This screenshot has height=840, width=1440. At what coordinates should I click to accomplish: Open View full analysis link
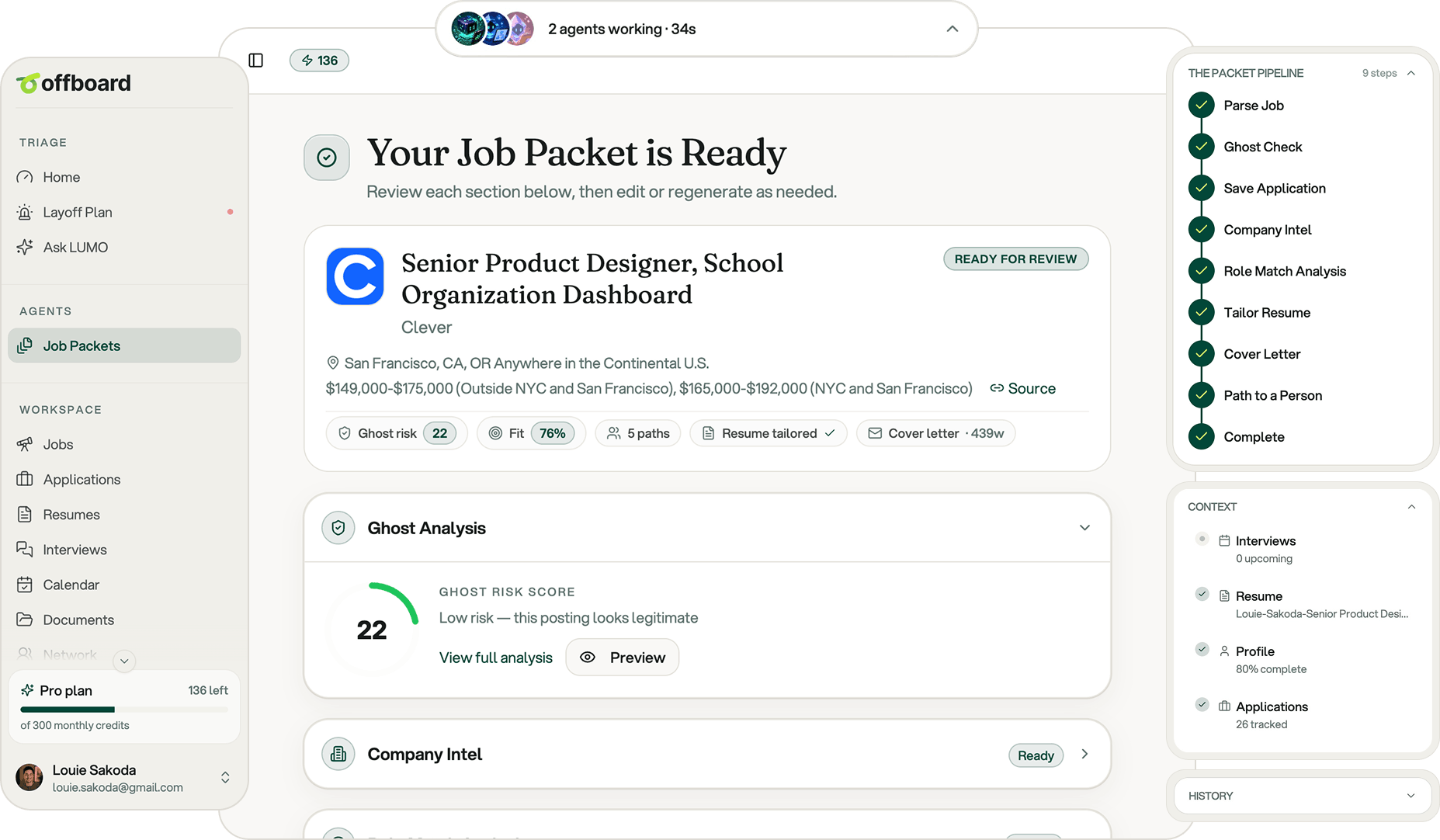[496, 658]
